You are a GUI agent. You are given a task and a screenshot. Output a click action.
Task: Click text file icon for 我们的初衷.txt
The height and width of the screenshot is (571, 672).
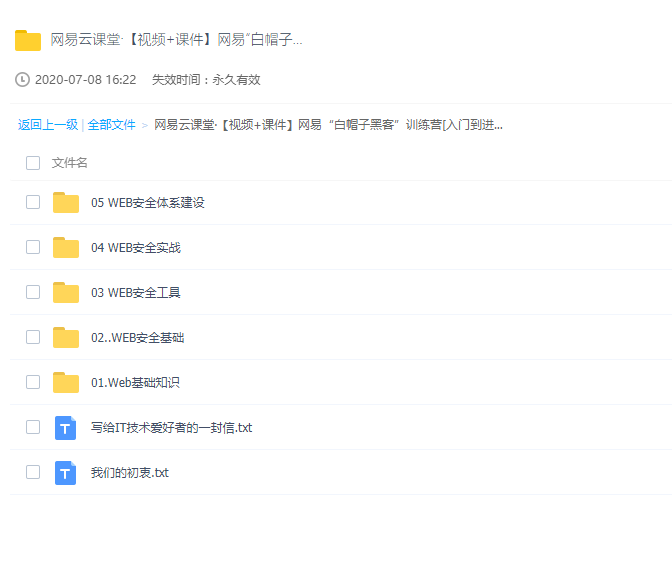(x=66, y=473)
